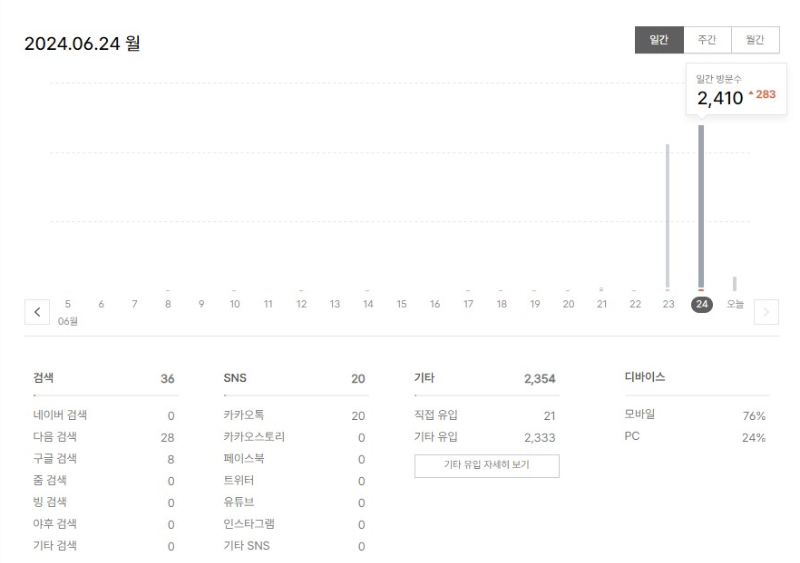Click the 06월 month label

click(68, 322)
